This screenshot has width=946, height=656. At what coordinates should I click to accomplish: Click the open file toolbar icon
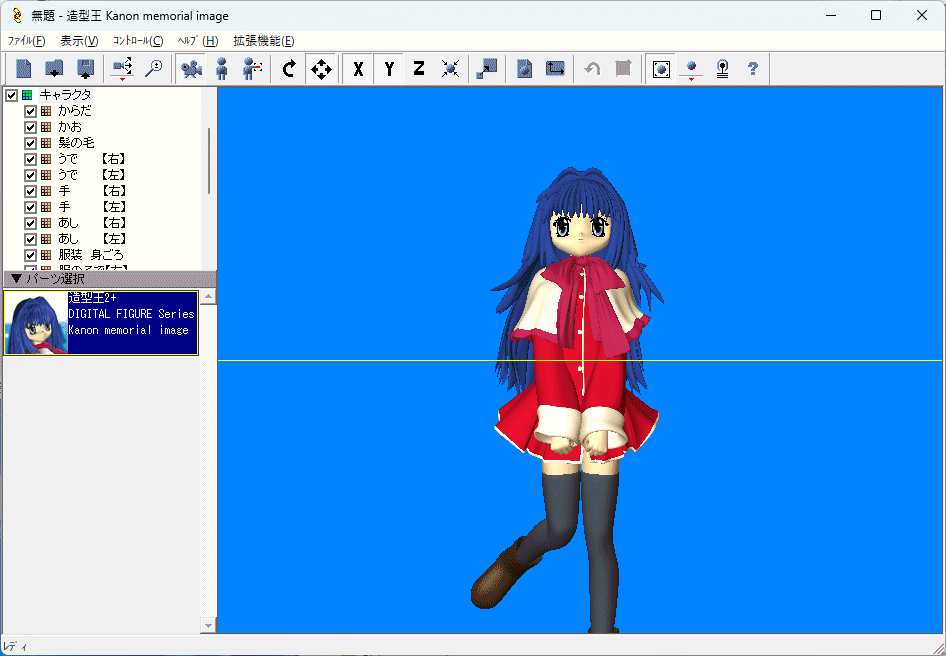[x=54, y=69]
